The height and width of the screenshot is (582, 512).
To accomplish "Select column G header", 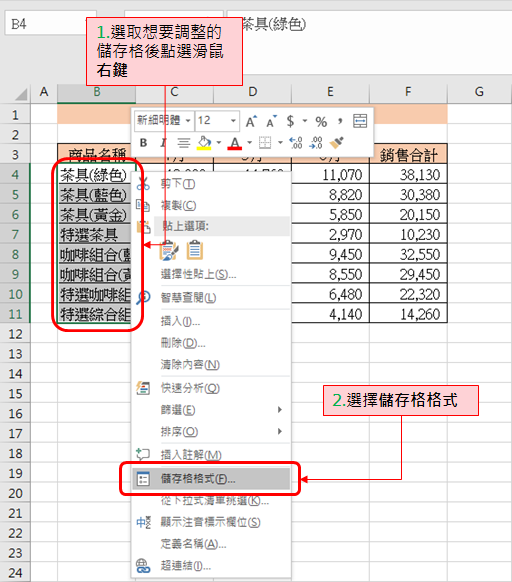I will tap(479, 92).
